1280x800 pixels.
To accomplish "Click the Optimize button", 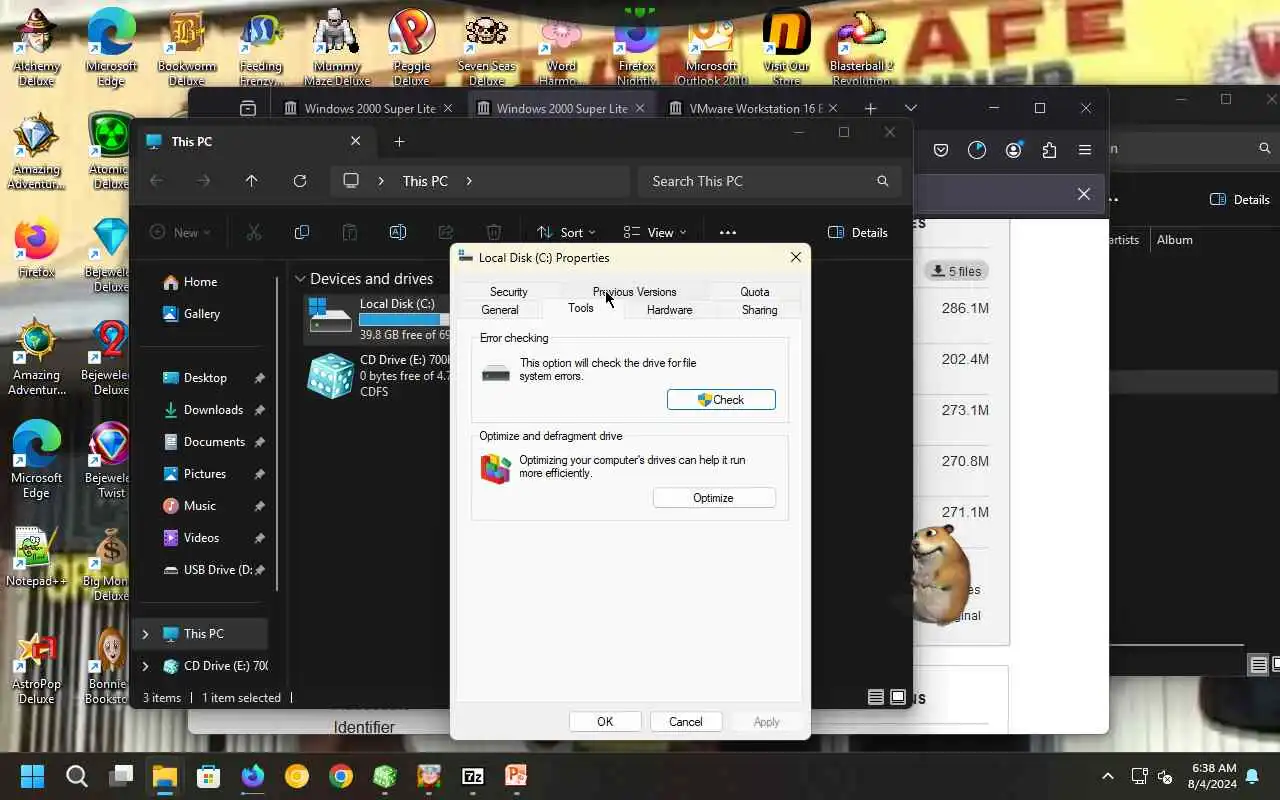I will tap(713, 498).
